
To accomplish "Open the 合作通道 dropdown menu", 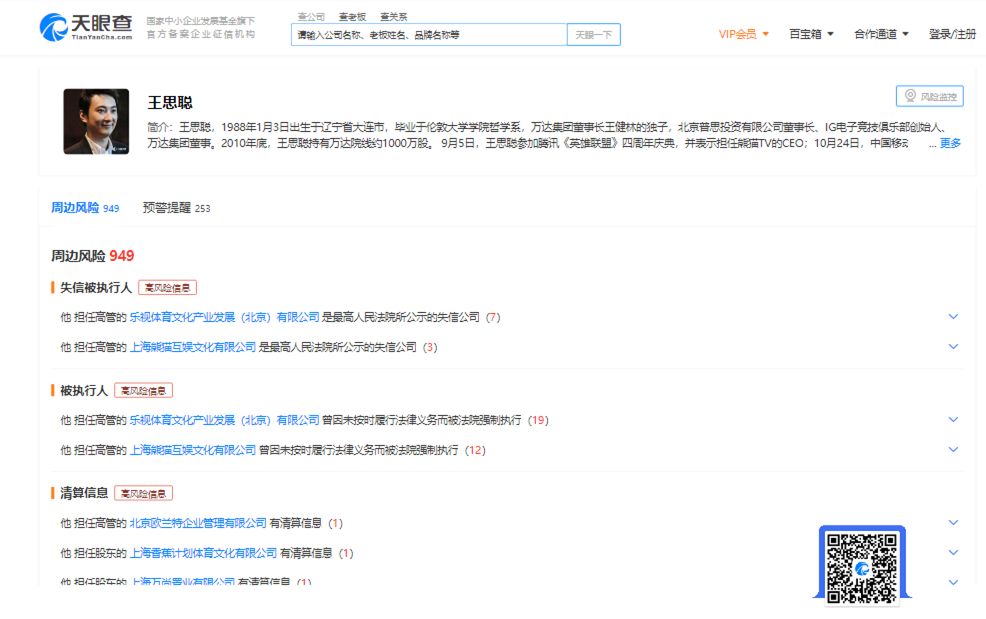I will pos(878,33).
